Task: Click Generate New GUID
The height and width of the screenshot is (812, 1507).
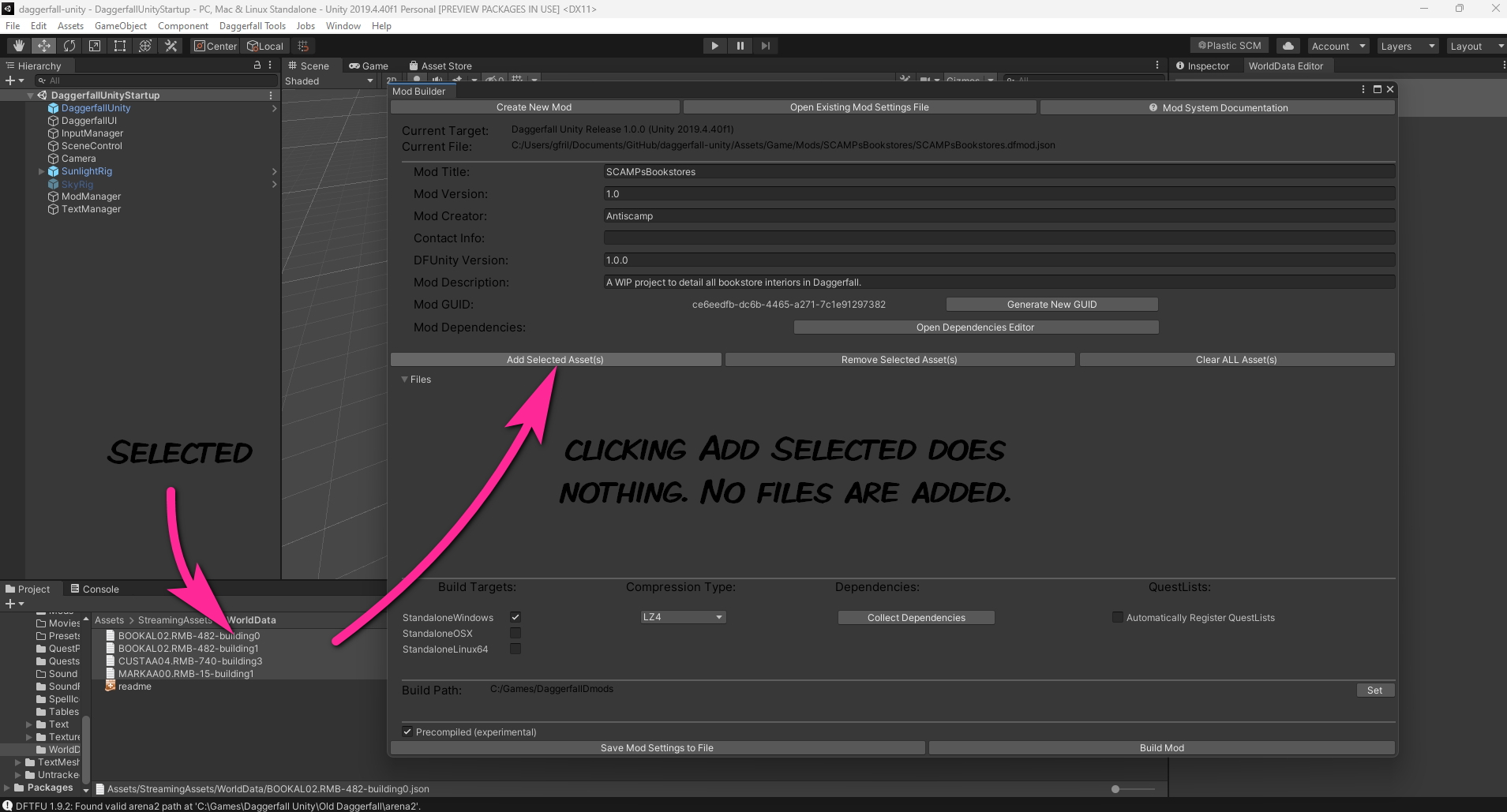Action: [x=1052, y=304]
